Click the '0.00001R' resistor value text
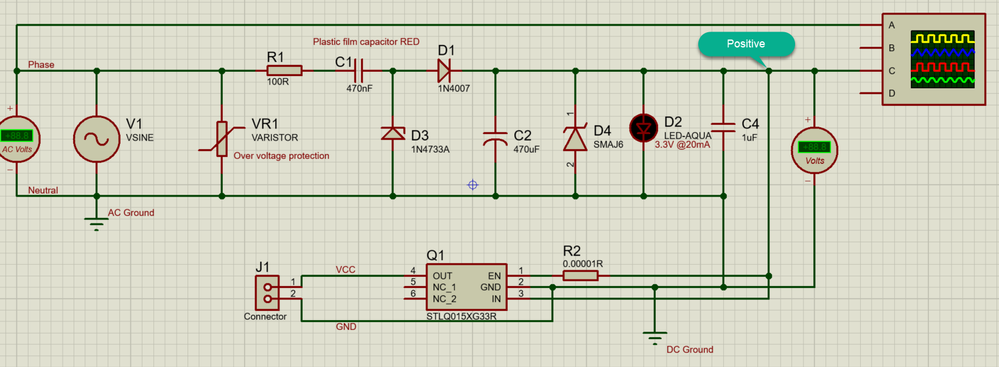 (x=583, y=263)
